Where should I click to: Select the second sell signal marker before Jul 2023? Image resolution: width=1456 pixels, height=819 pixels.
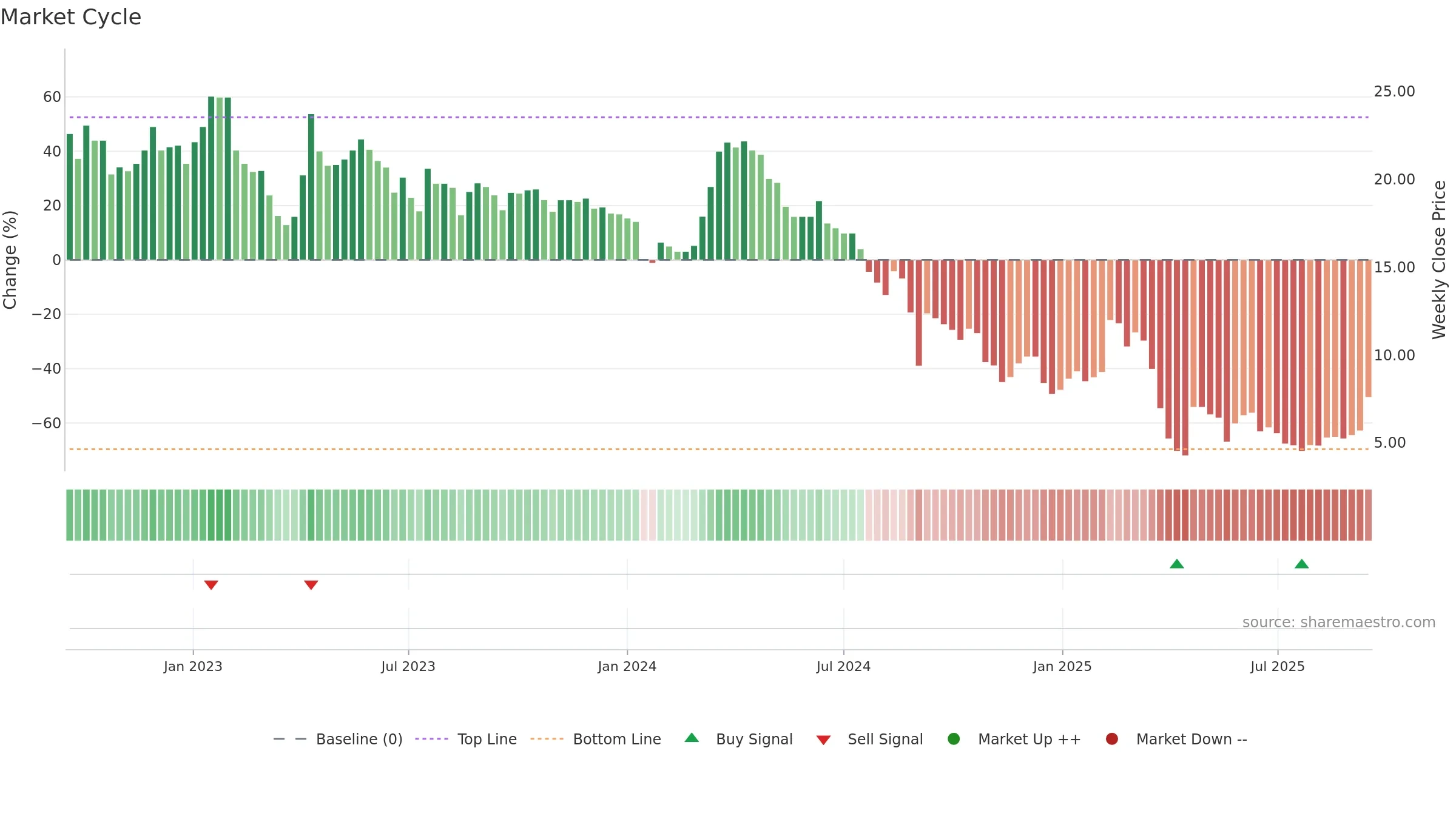[x=311, y=585]
